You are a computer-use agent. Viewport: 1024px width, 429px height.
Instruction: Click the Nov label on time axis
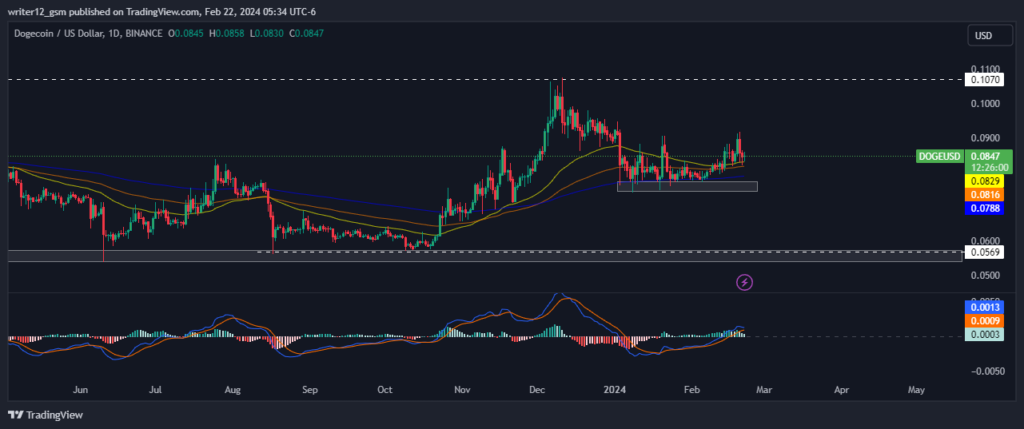tap(462, 390)
